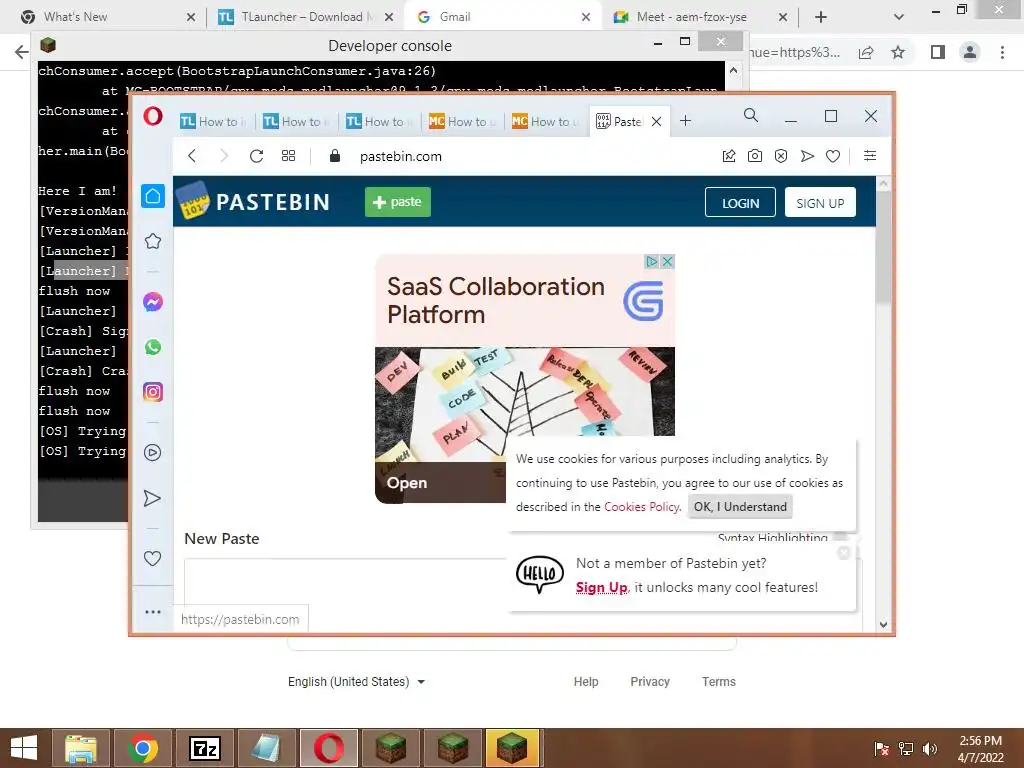Image resolution: width=1024 pixels, height=768 pixels.
Task: Switch to first MC How to tab in Opera
Action: click(x=462, y=121)
